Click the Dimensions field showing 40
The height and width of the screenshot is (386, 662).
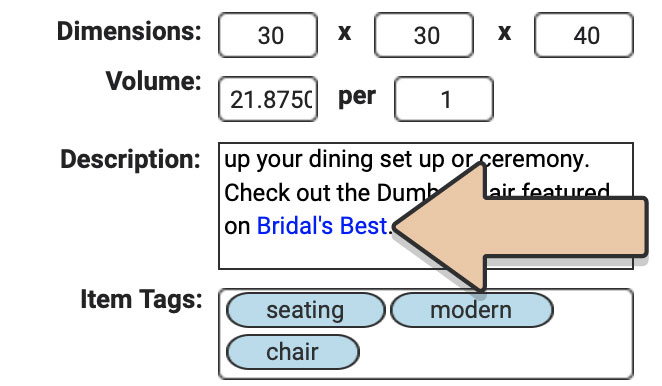[584, 35]
